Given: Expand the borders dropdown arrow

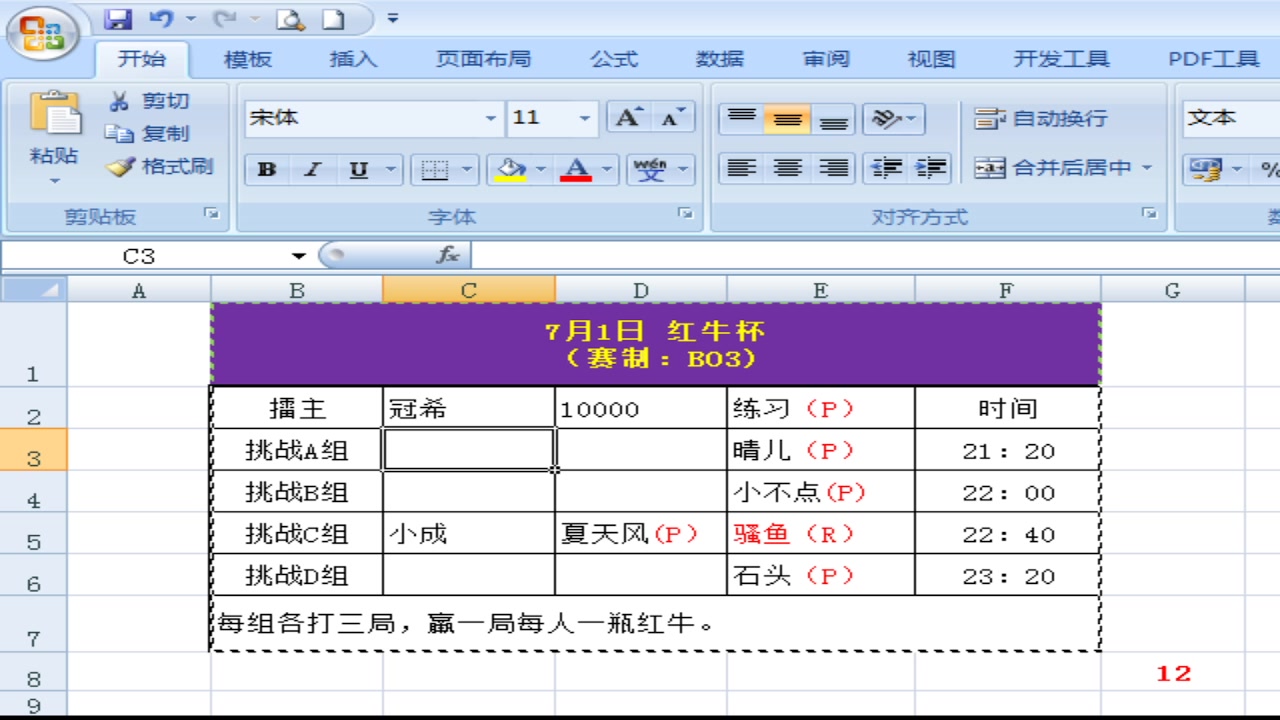Looking at the screenshot, I should click(469, 169).
